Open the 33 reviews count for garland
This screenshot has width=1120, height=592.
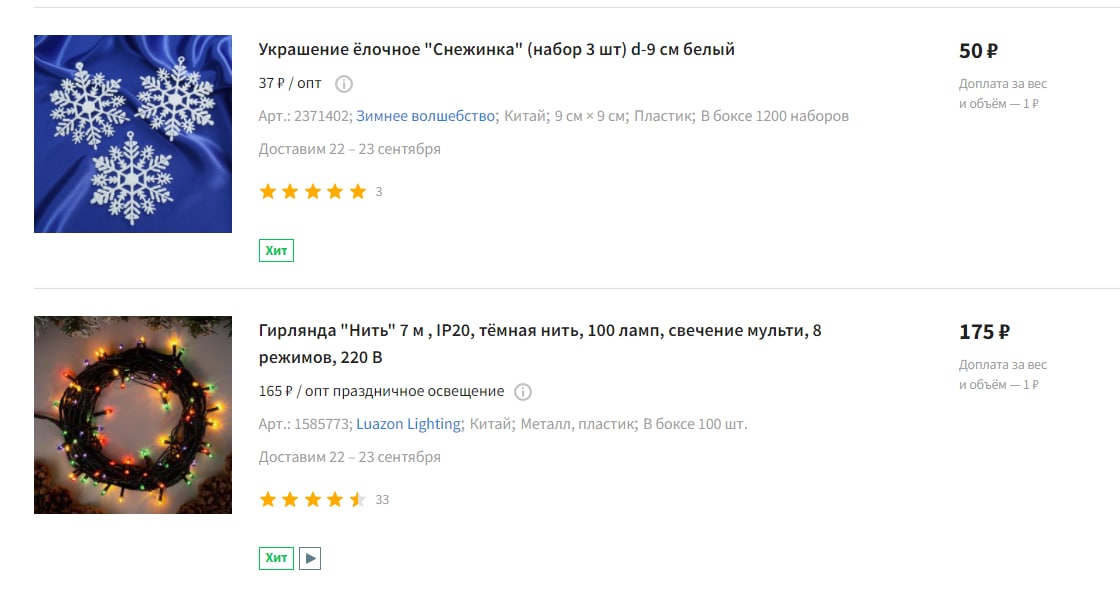click(382, 500)
